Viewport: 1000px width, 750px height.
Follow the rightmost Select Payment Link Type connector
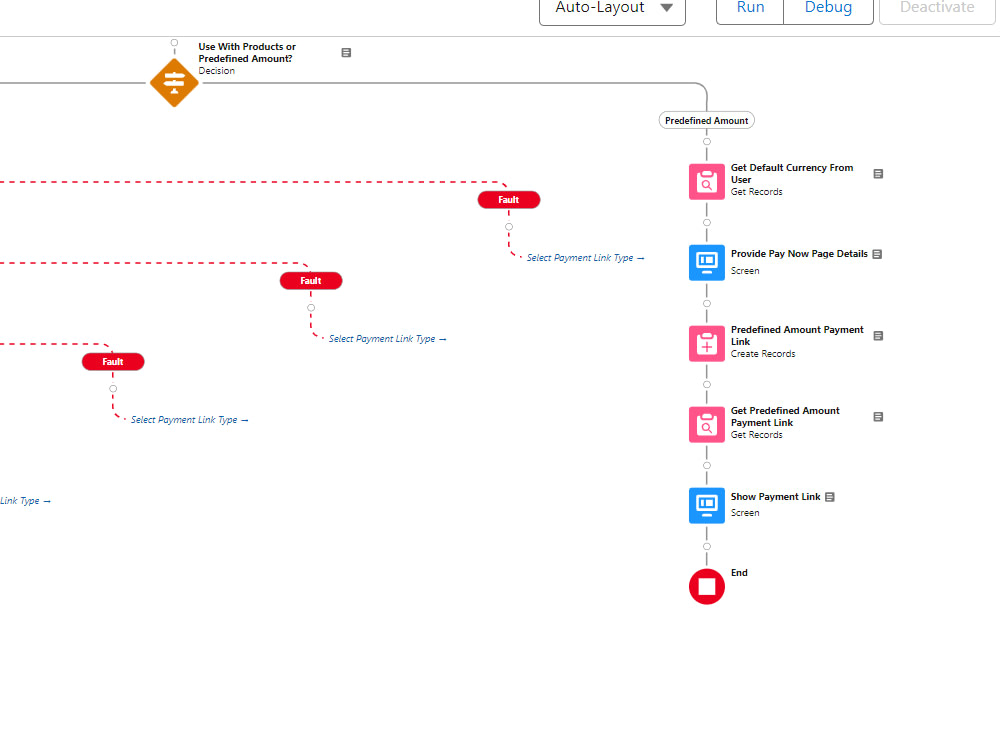pos(585,258)
